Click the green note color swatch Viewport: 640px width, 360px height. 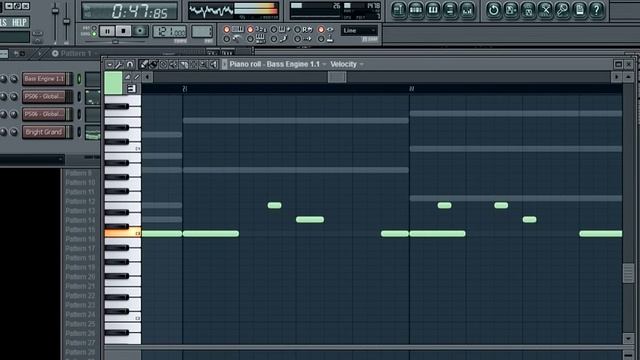[113, 83]
